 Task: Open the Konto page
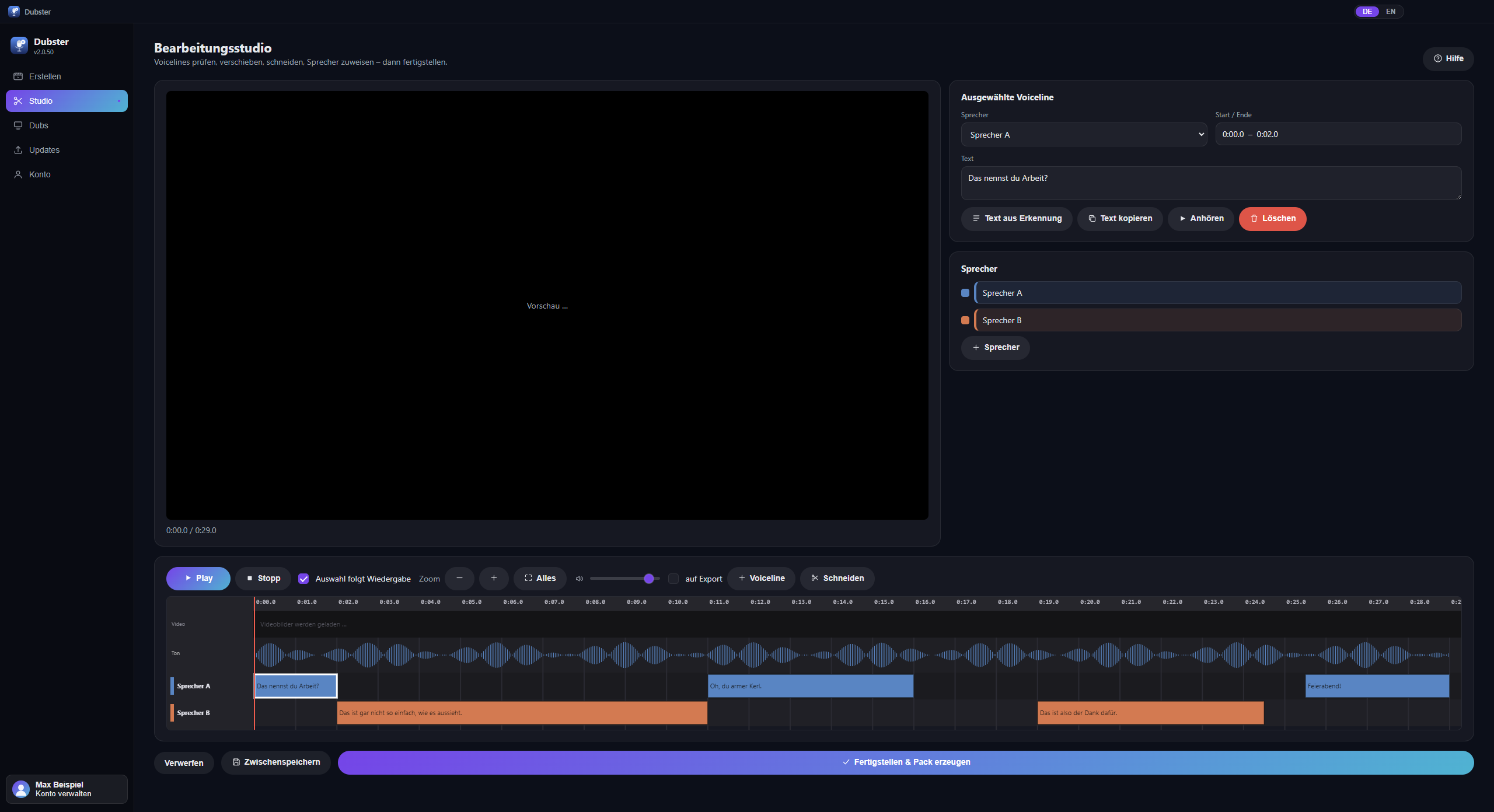[x=67, y=174]
